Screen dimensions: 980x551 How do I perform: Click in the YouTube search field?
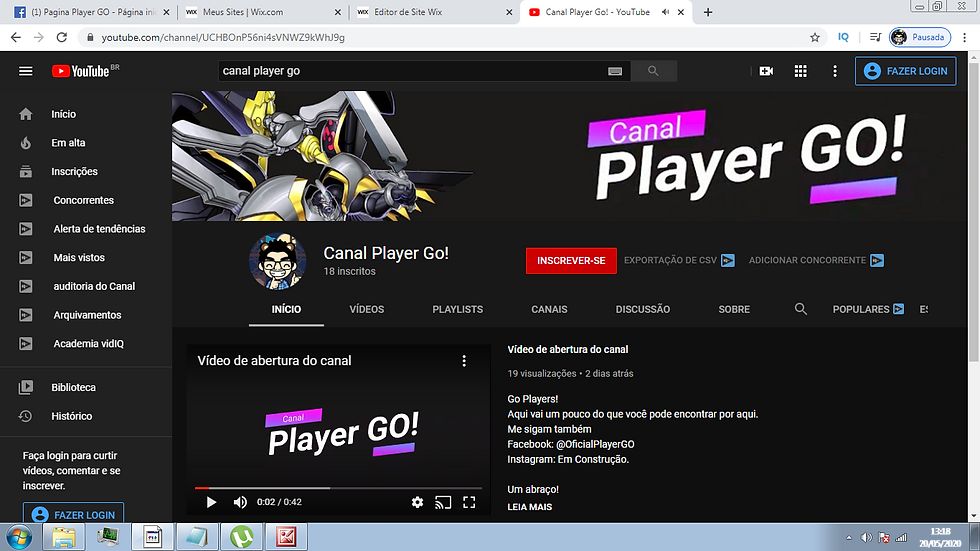tap(412, 71)
